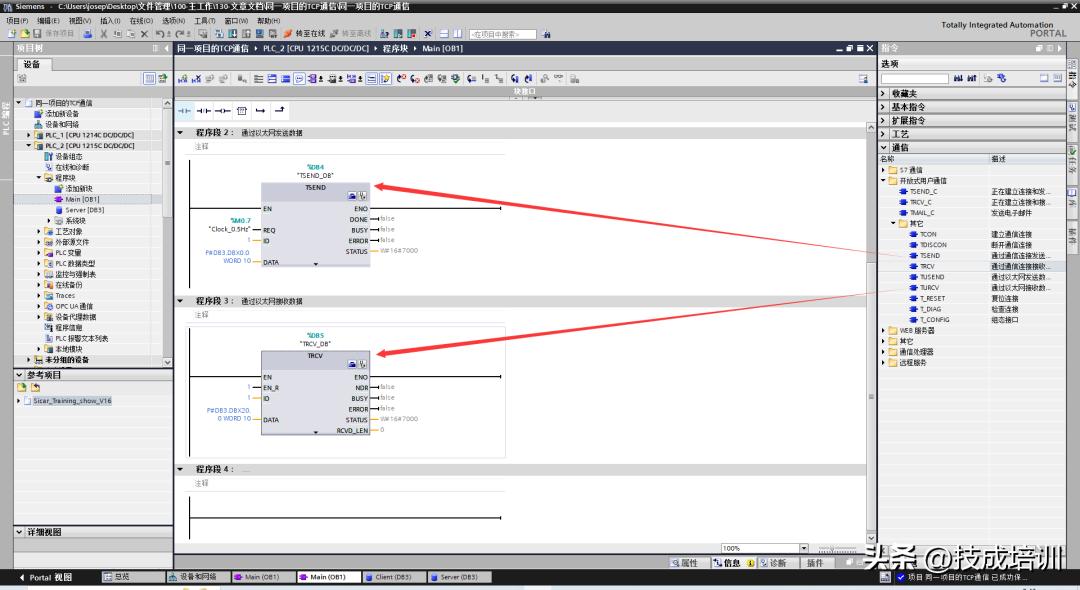Open the 在线(O) menu
The width and height of the screenshot is (1080, 590).
[x=141, y=21]
